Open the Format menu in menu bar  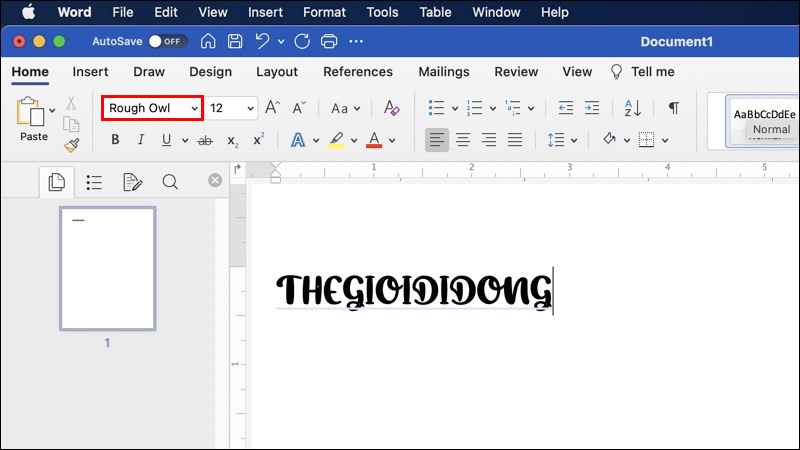(324, 12)
